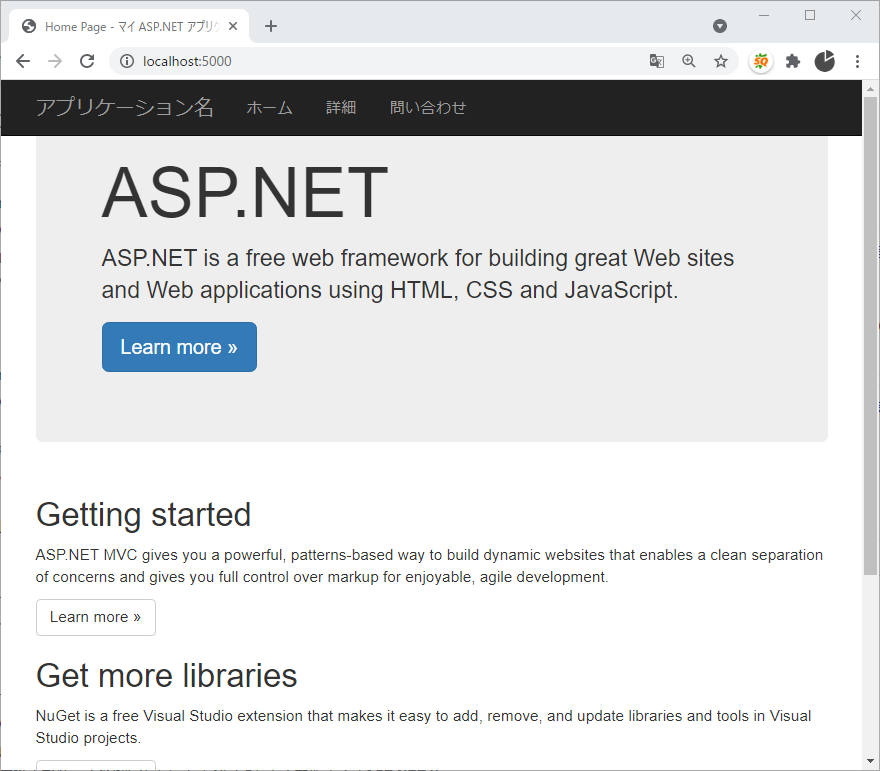Click the Getting started heading
Screen dimensions: 880x771
pos(144,515)
